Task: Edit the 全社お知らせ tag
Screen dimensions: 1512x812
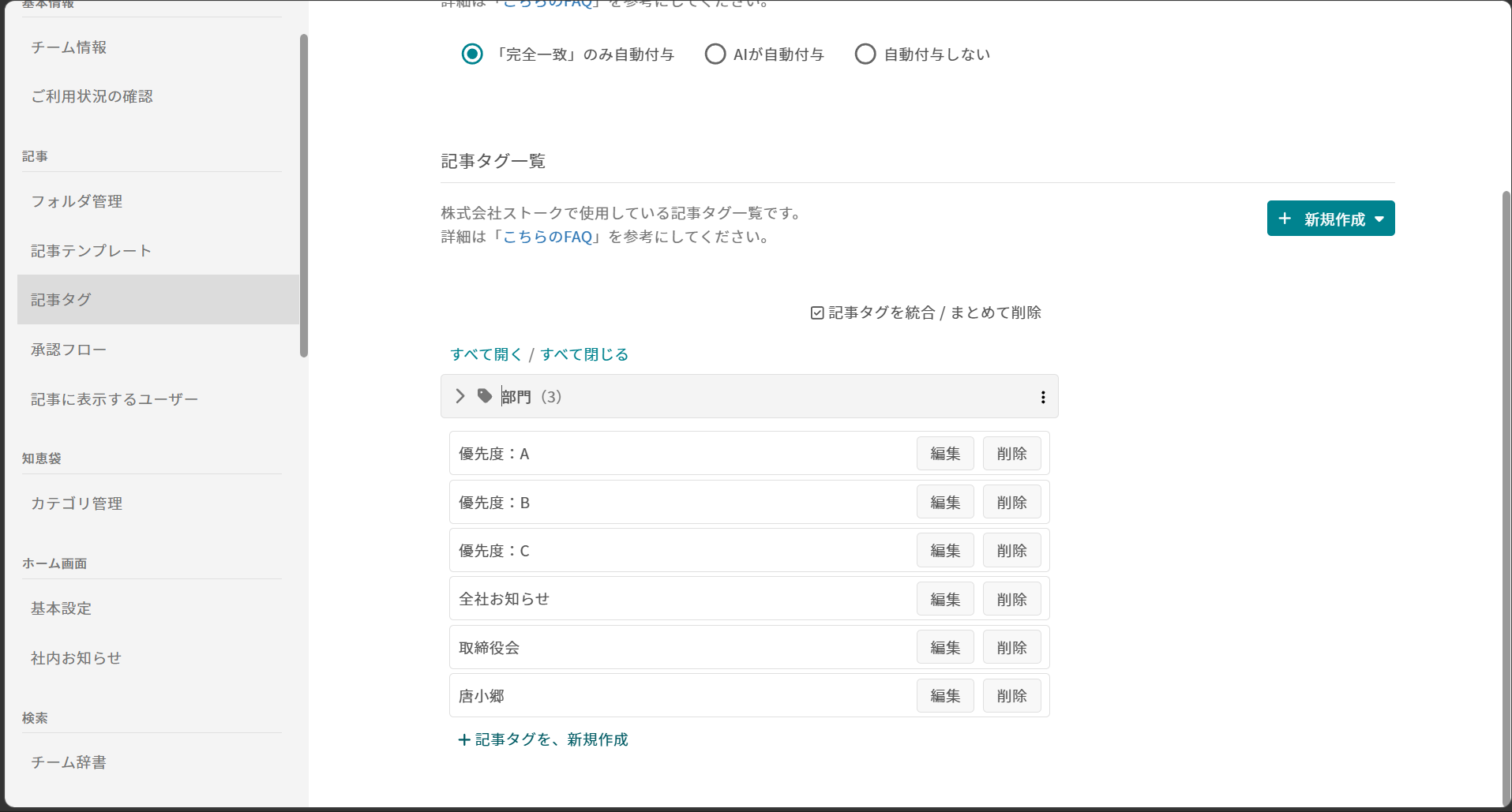Action: coord(945,600)
